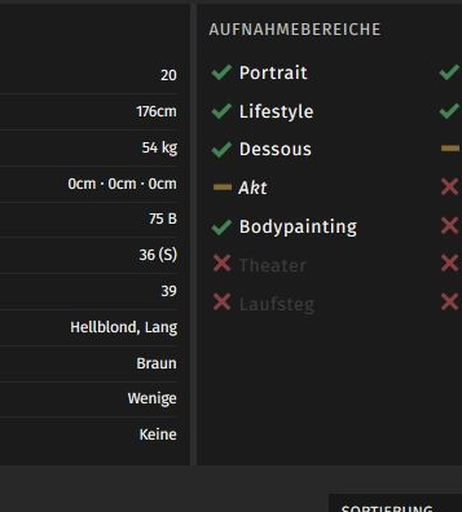Click the green checkmark beside Portrait
This screenshot has height=512, width=462.
222,72
